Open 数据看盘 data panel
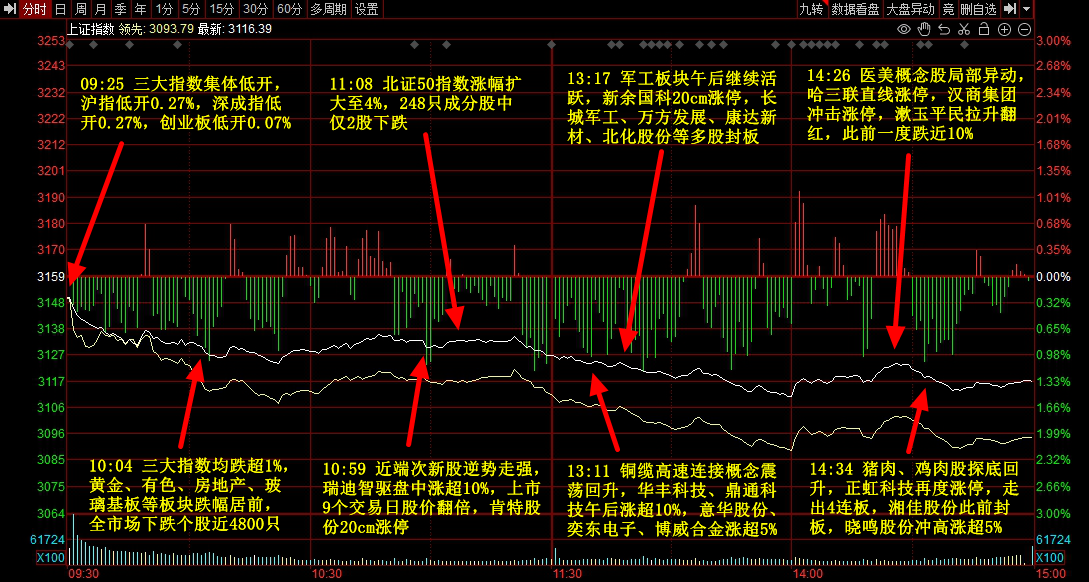This screenshot has width=1089, height=582. tap(855, 9)
